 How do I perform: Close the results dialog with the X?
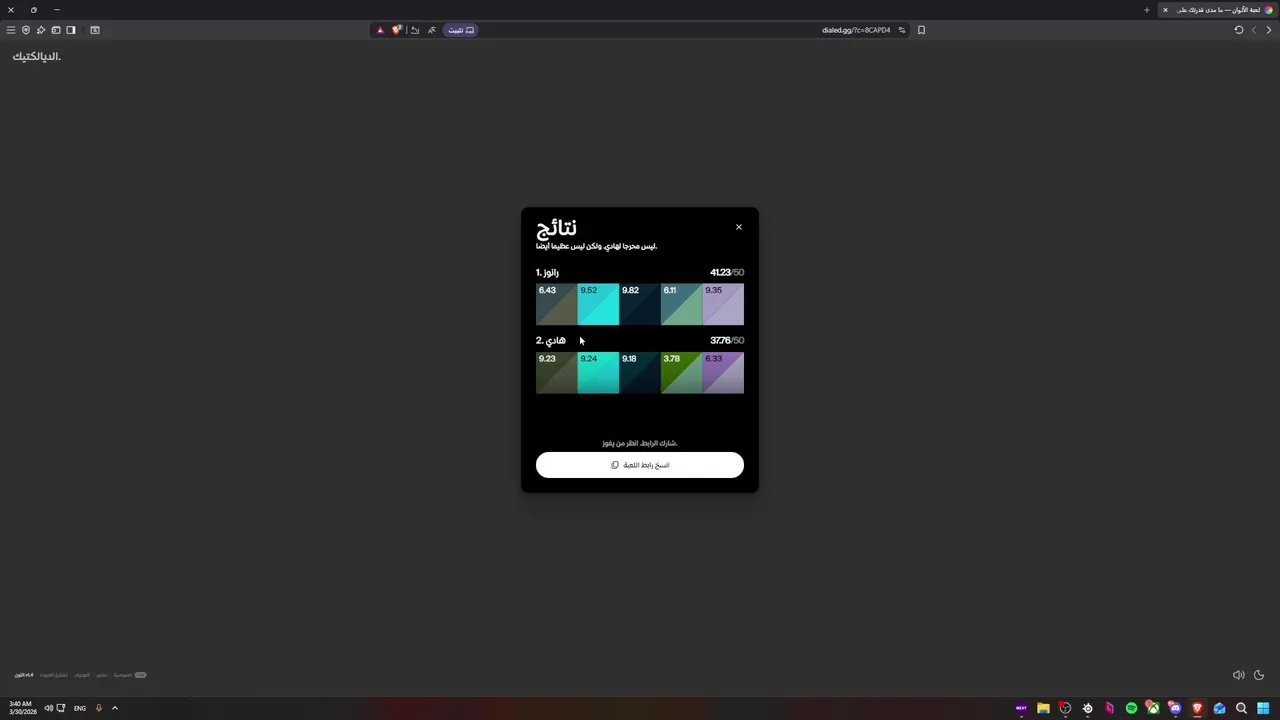click(739, 227)
